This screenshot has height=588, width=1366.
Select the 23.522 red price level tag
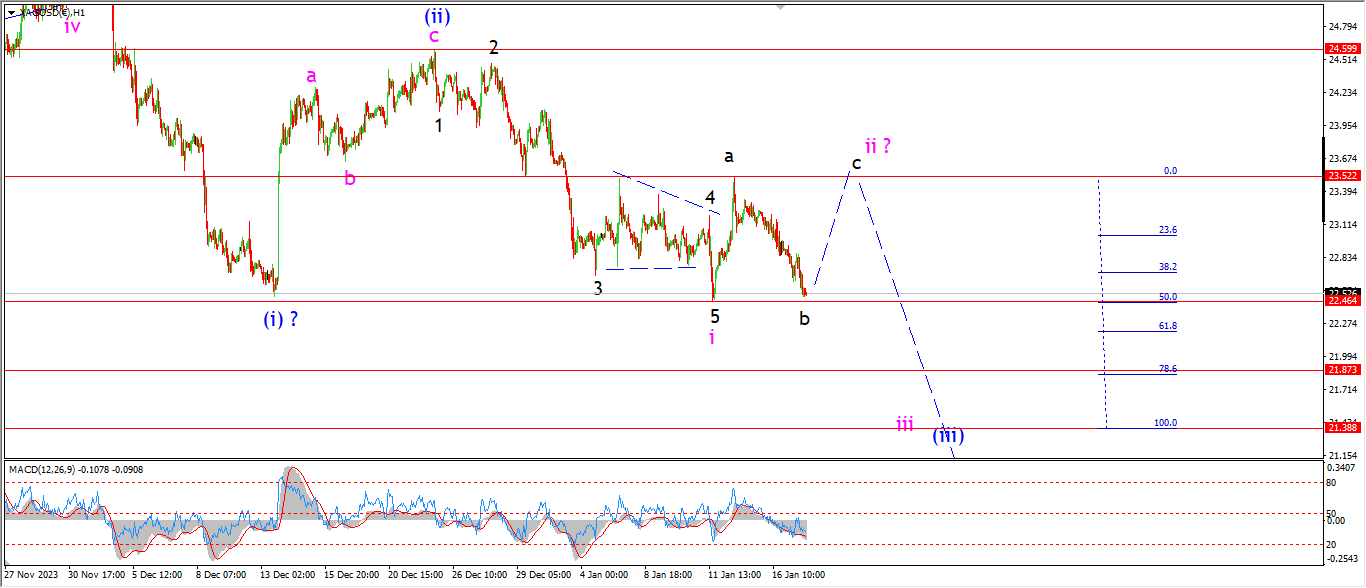[x=1341, y=176]
